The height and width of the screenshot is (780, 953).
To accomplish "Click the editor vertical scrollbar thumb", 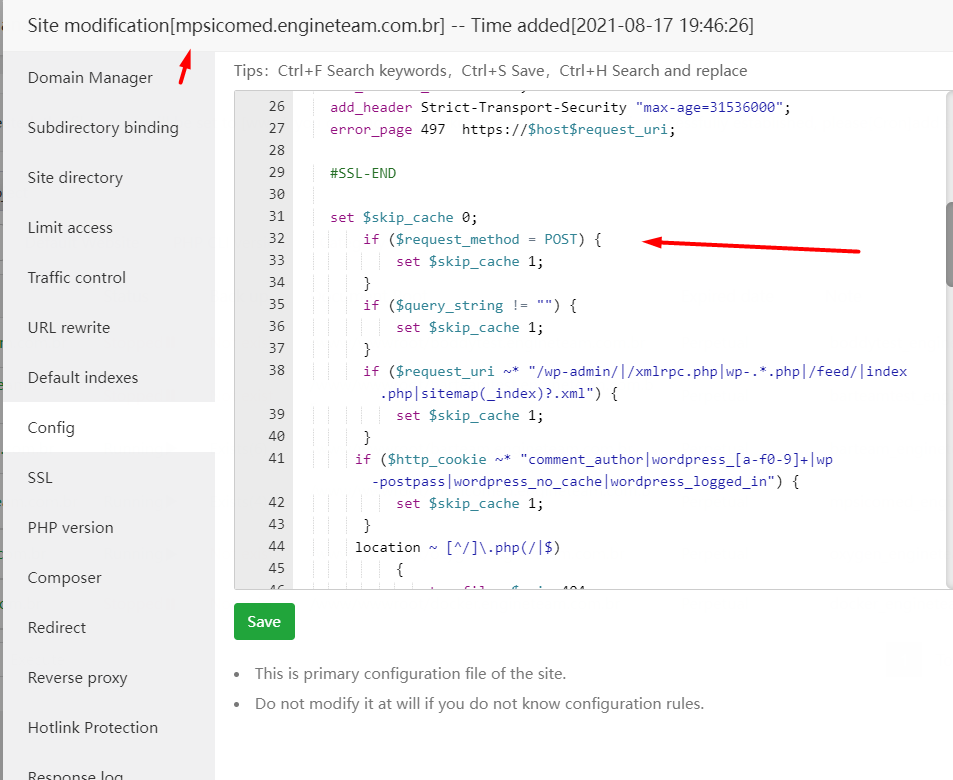I will pos(949,244).
